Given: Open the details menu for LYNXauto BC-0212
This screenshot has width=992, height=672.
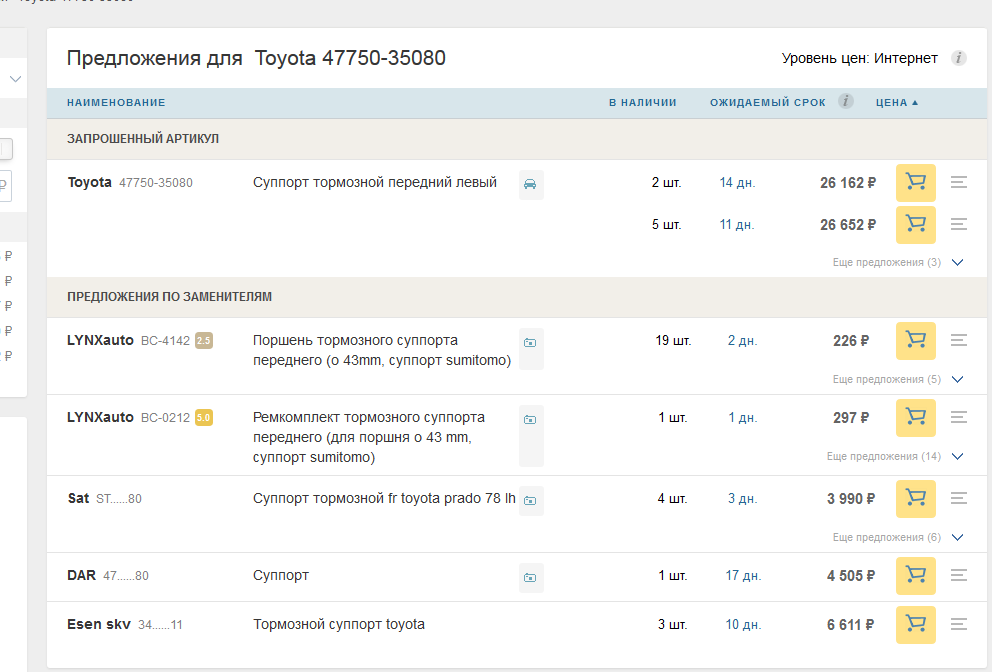Looking at the screenshot, I should 958,417.
